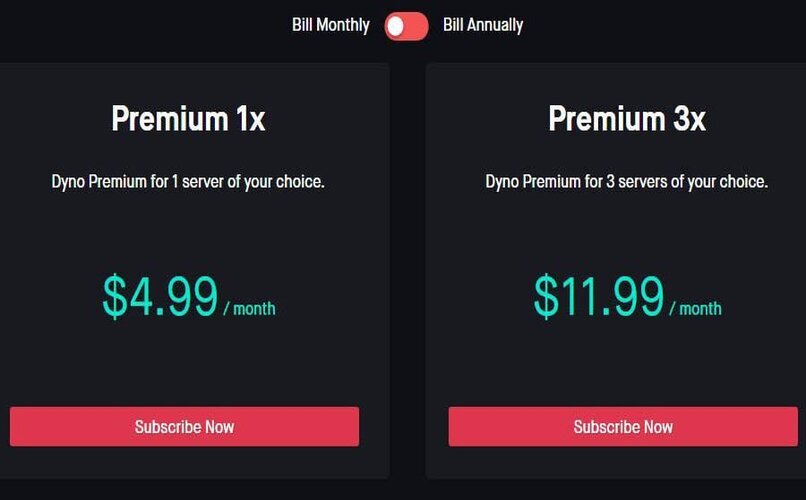Viewport: 806px width, 500px height.
Task: Click the dollar sign of the $4.99 price
Action: pyautogui.click(x=116, y=297)
